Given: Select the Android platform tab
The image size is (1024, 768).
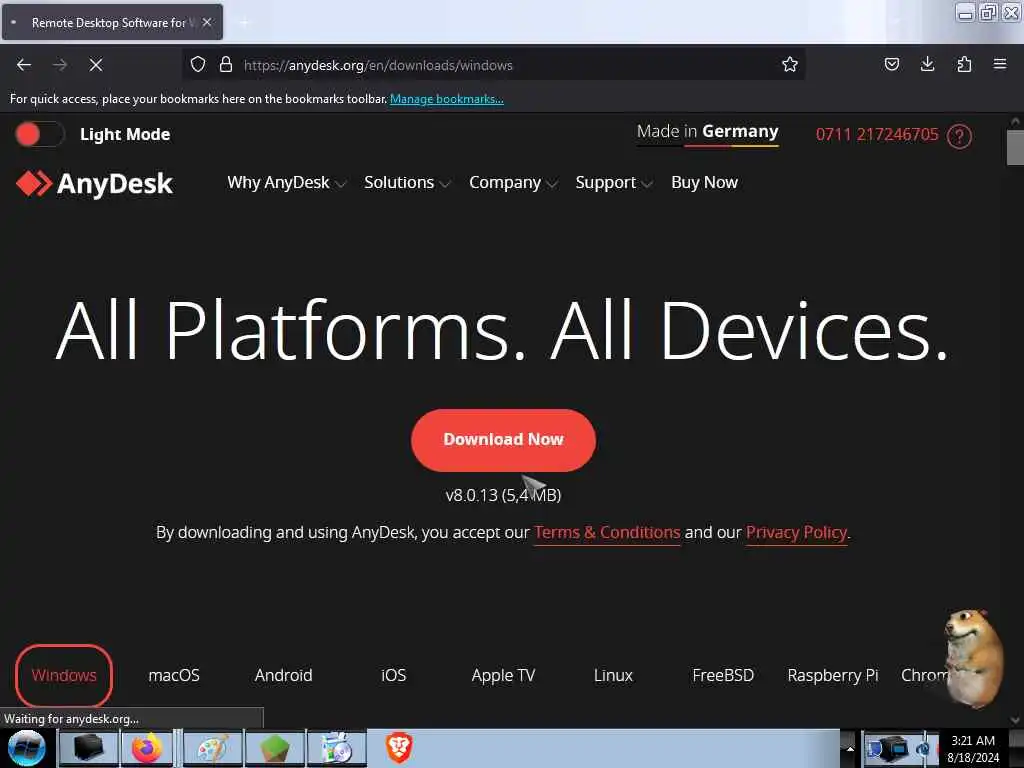Looking at the screenshot, I should pyautogui.click(x=283, y=675).
